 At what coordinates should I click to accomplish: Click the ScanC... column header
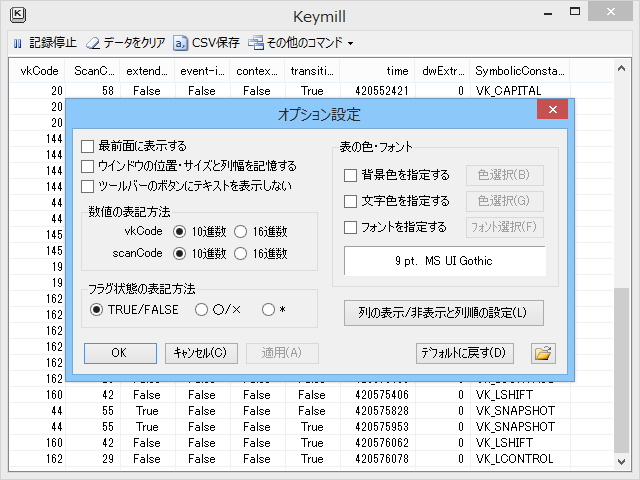point(92,71)
